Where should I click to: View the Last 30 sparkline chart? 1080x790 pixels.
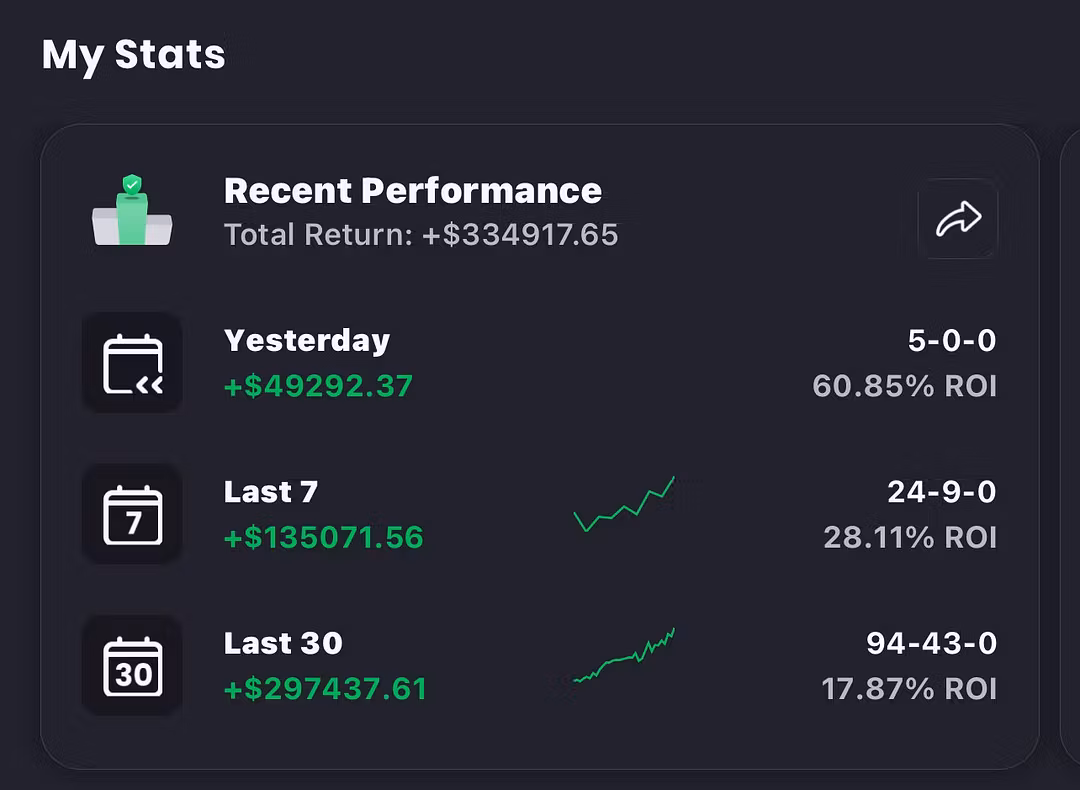(x=624, y=655)
